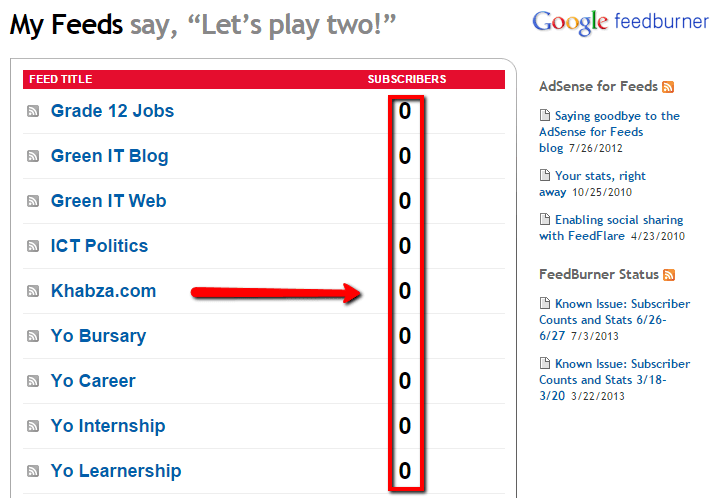
Task: Click the orange RSS icon for FeedBurner Status
Action: coord(669,274)
